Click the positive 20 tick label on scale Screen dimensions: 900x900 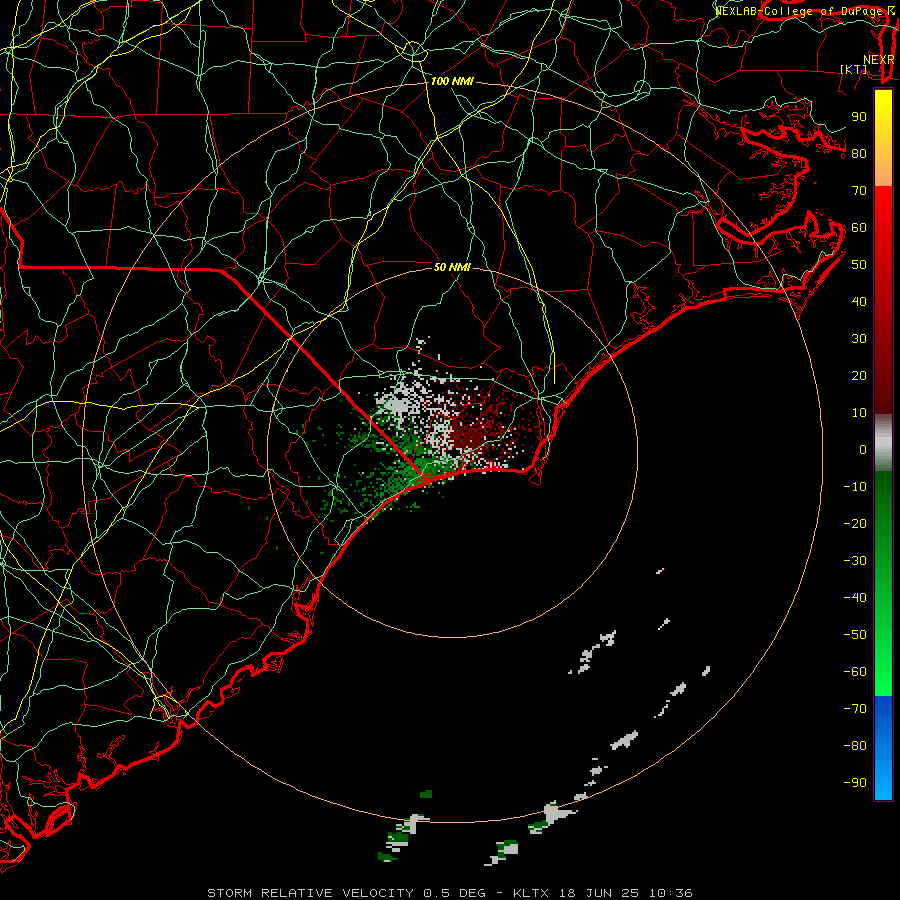[859, 376]
